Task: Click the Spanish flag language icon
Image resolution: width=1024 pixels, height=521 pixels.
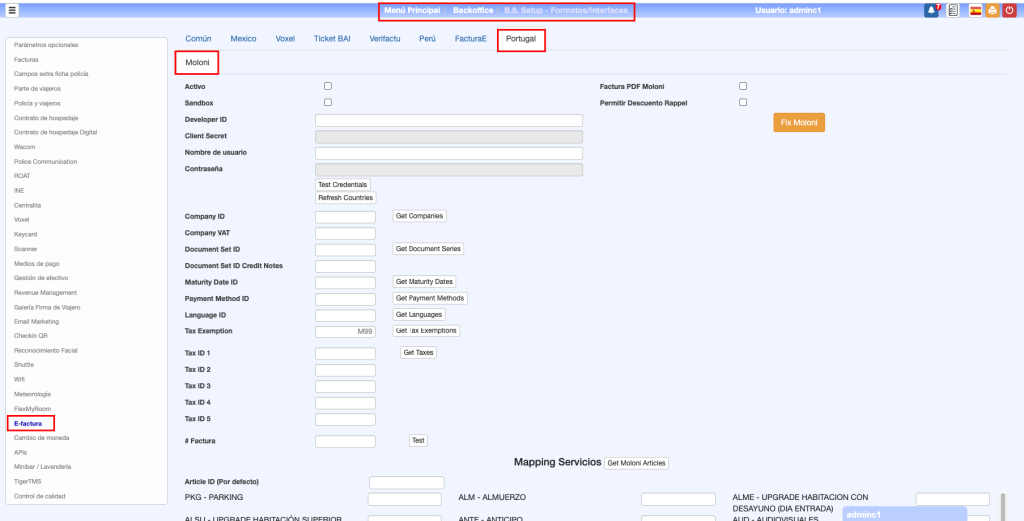Action: pyautogui.click(x=975, y=10)
